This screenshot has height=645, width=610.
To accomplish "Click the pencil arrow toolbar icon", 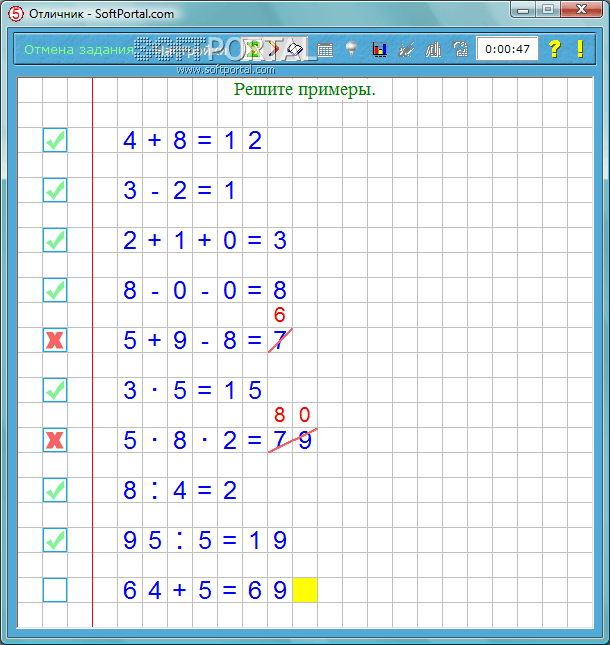I will pos(273,50).
